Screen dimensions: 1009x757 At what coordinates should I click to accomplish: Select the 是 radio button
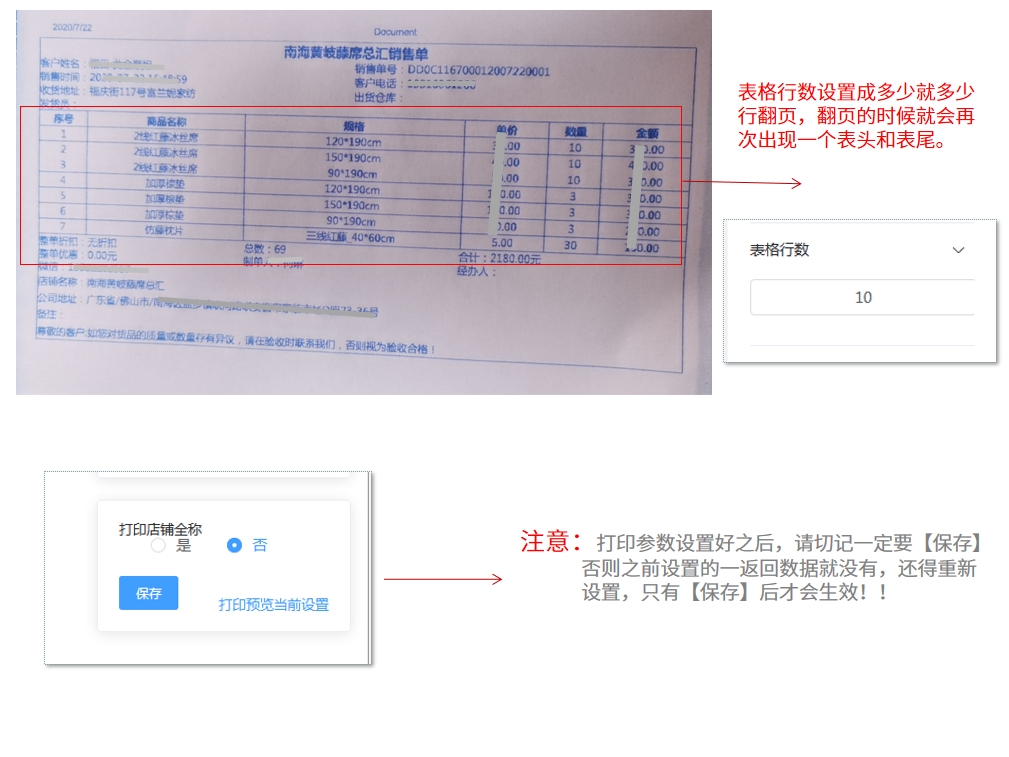click(158, 546)
